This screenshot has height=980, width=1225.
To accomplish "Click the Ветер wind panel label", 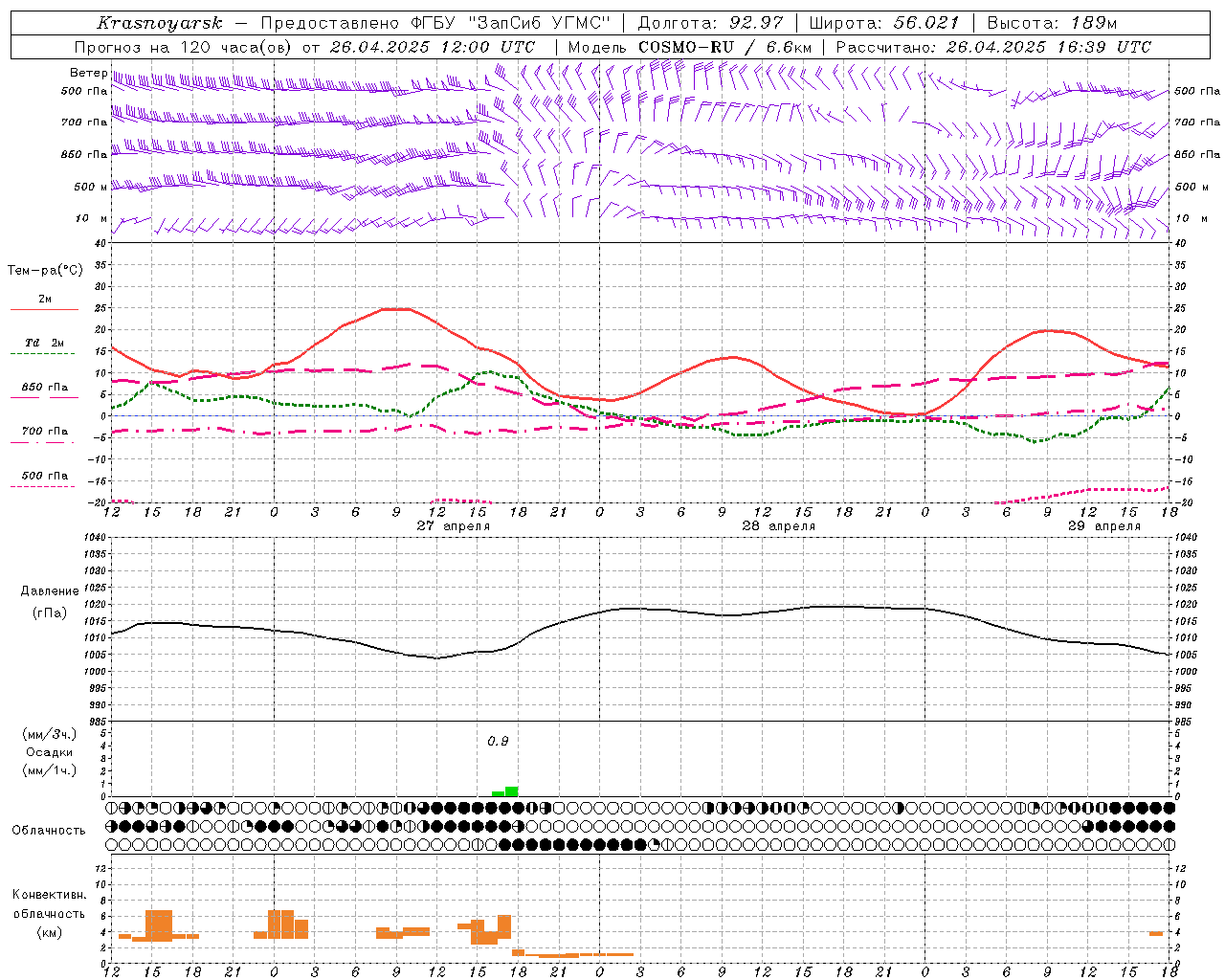I will pyautogui.click(x=88, y=73).
